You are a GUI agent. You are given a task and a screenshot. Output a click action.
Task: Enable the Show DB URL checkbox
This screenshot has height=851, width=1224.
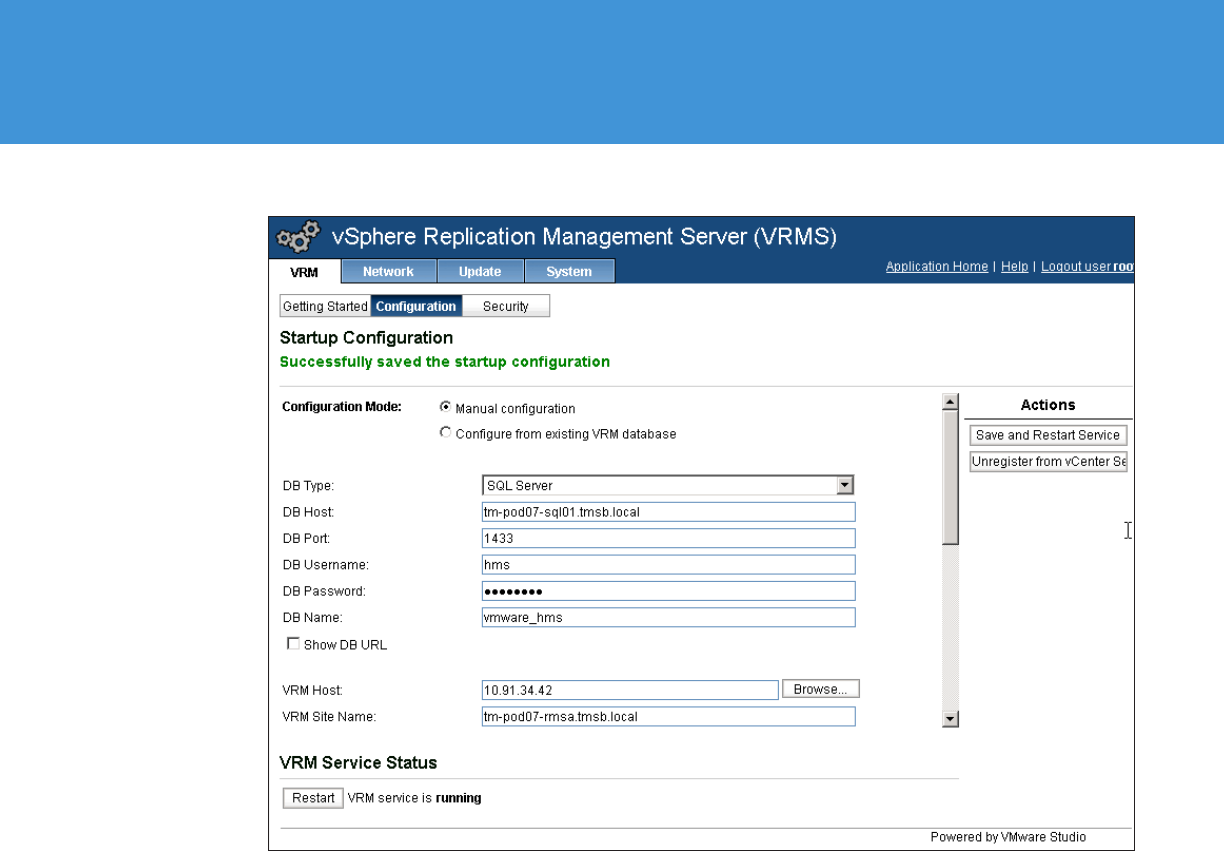click(293, 644)
